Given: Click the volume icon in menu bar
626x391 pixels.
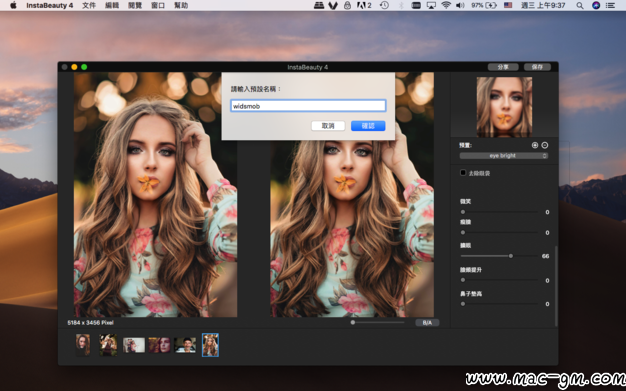Looking at the screenshot, I should 460,5.
